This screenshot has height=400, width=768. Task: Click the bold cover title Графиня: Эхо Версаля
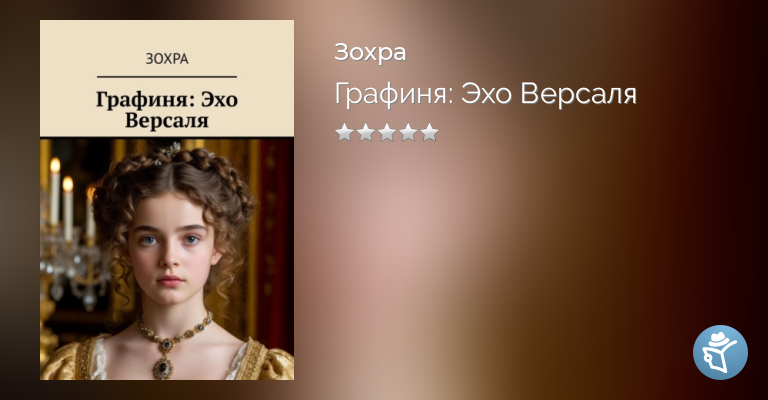[167, 110]
